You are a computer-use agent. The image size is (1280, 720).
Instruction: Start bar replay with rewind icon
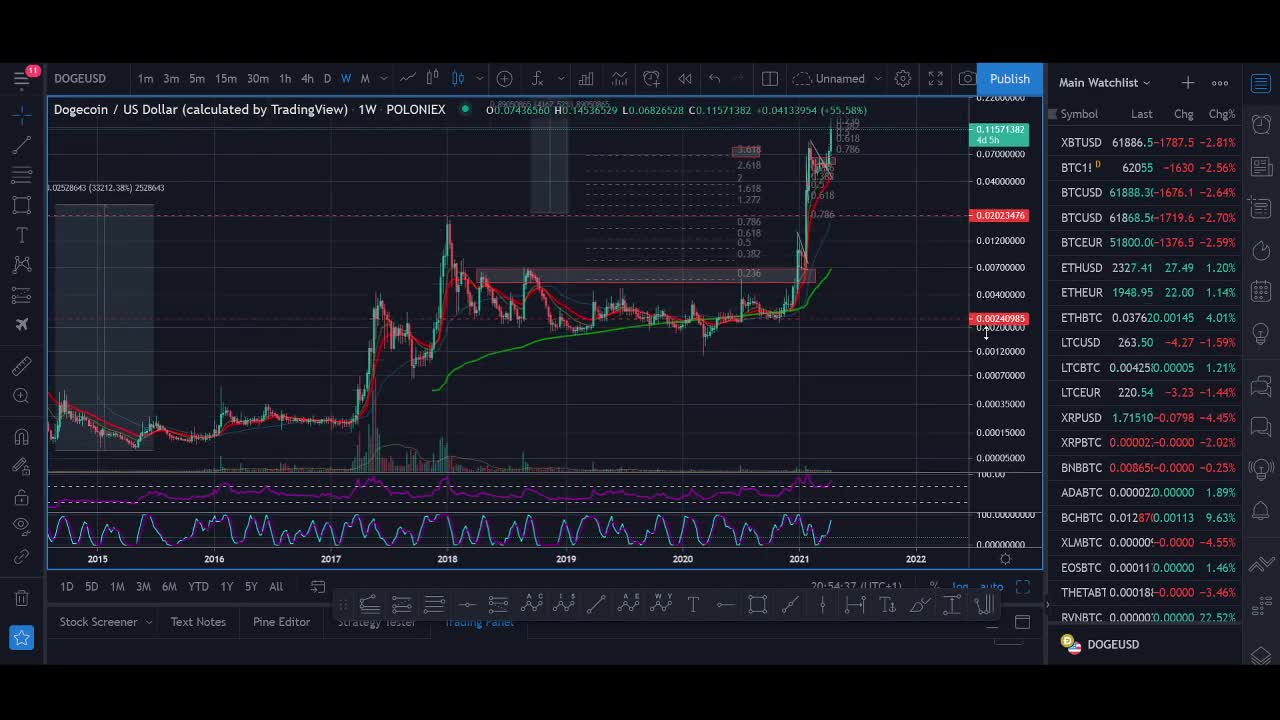point(685,79)
